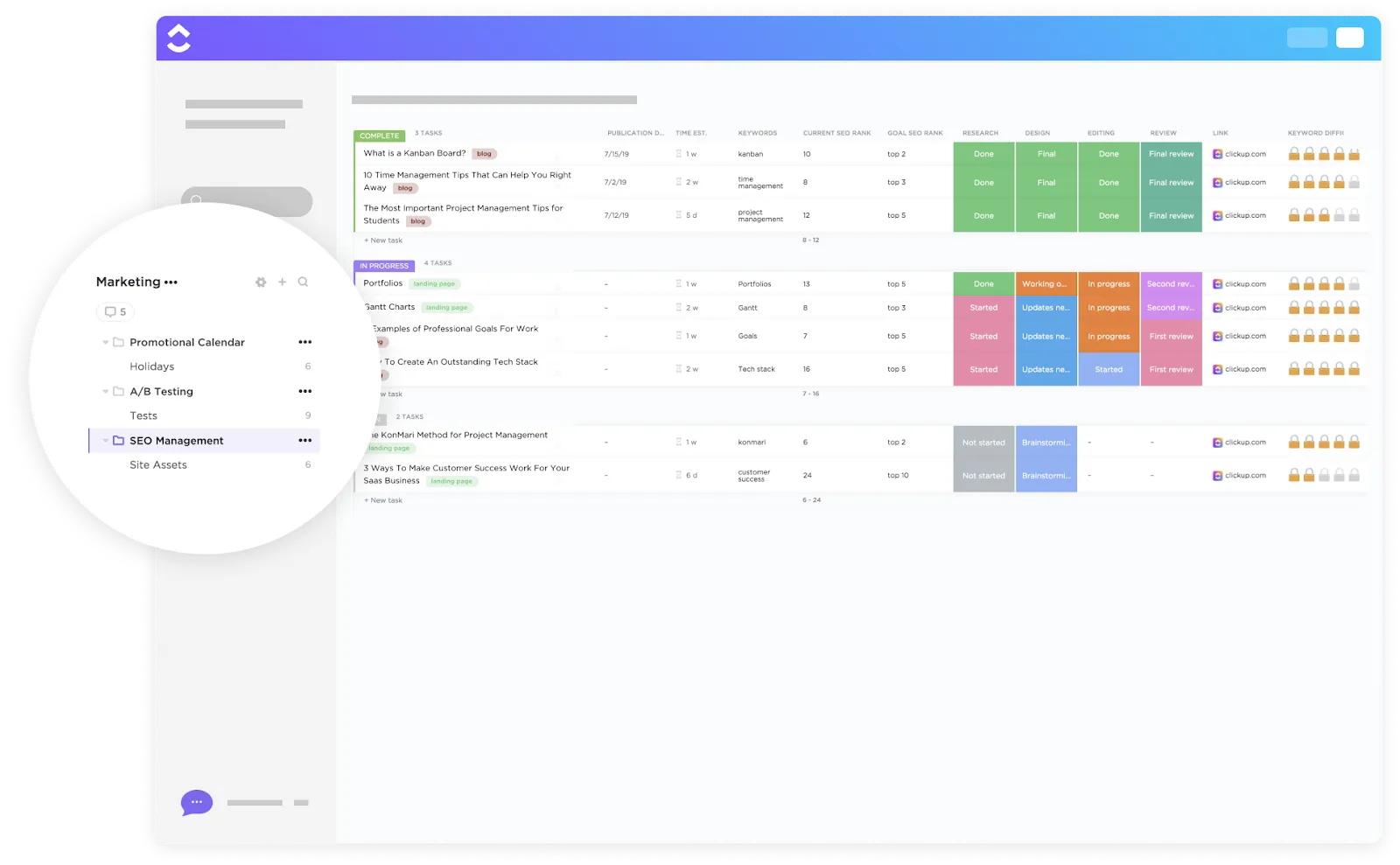The image size is (1400, 865).
Task: Click Review Second rev... cell for Gantt Charts
Action: click(x=1171, y=308)
